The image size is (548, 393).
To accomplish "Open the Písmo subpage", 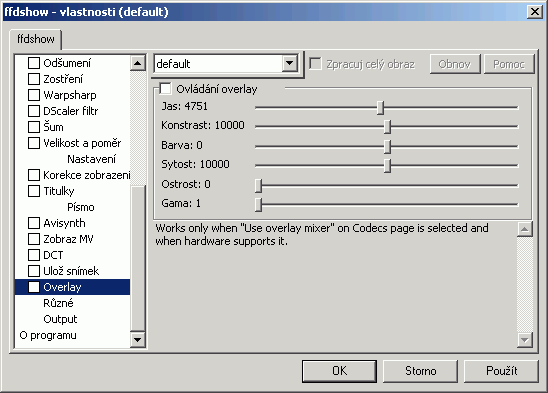I will 81,207.
